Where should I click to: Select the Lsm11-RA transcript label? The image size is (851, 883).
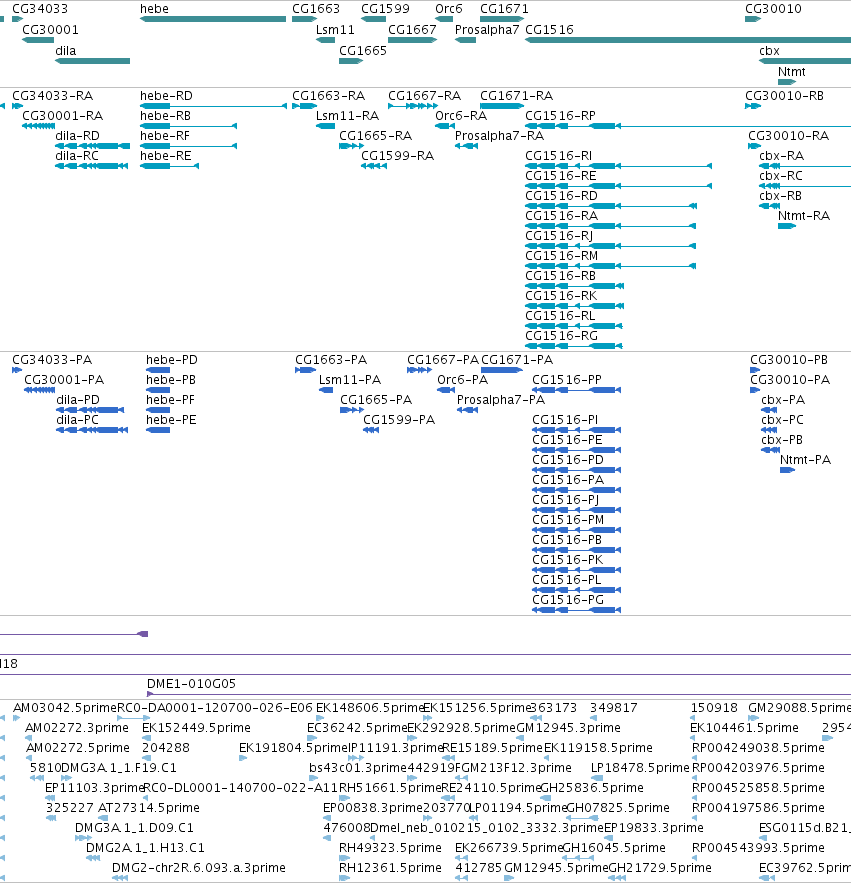(x=347, y=116)
